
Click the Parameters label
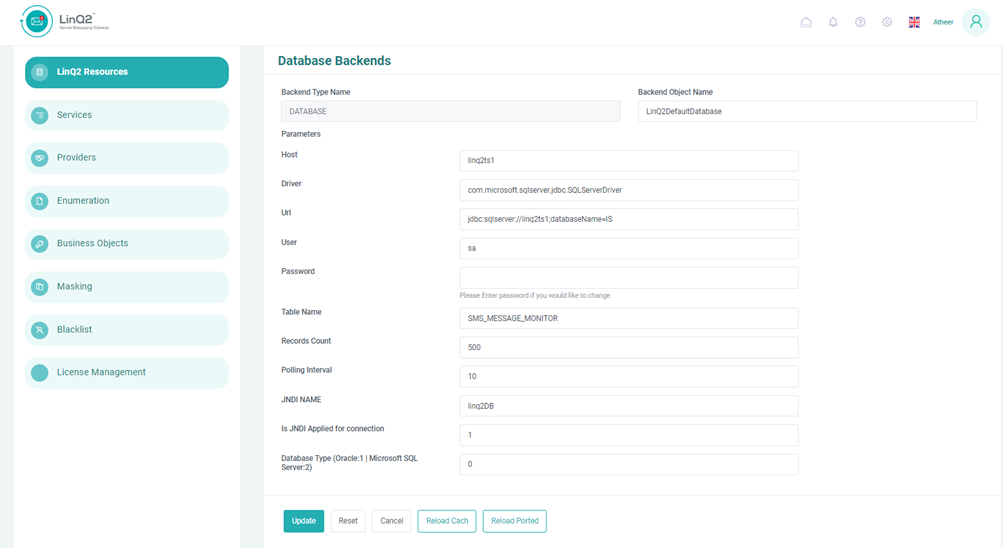tap(301, 134)
